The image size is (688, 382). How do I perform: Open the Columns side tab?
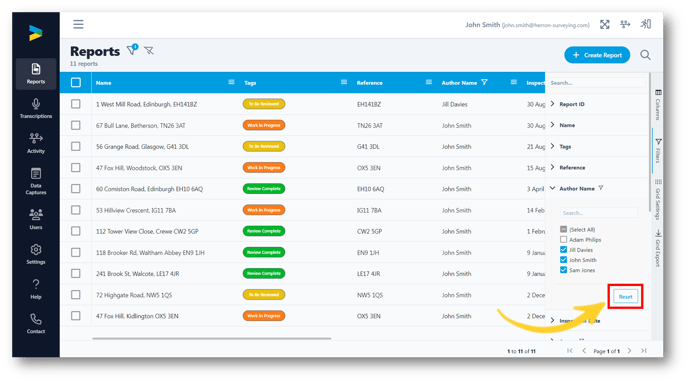point(658,104)
